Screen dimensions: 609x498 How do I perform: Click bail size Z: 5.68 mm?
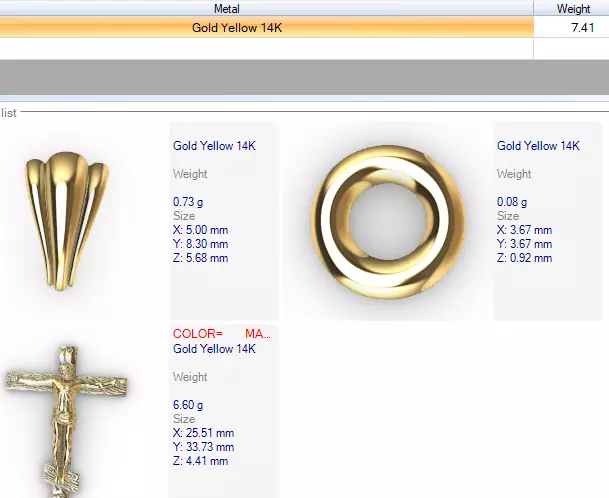pyautogui.click(x=200, y=258)
